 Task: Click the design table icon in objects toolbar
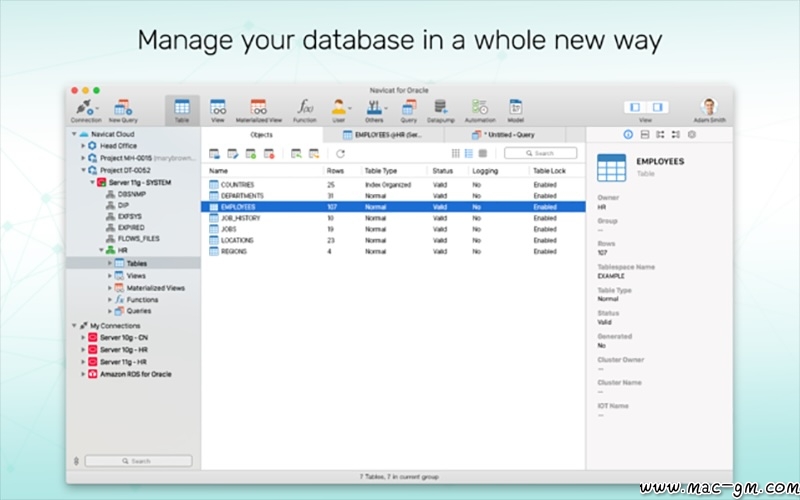tap(233, 154)
